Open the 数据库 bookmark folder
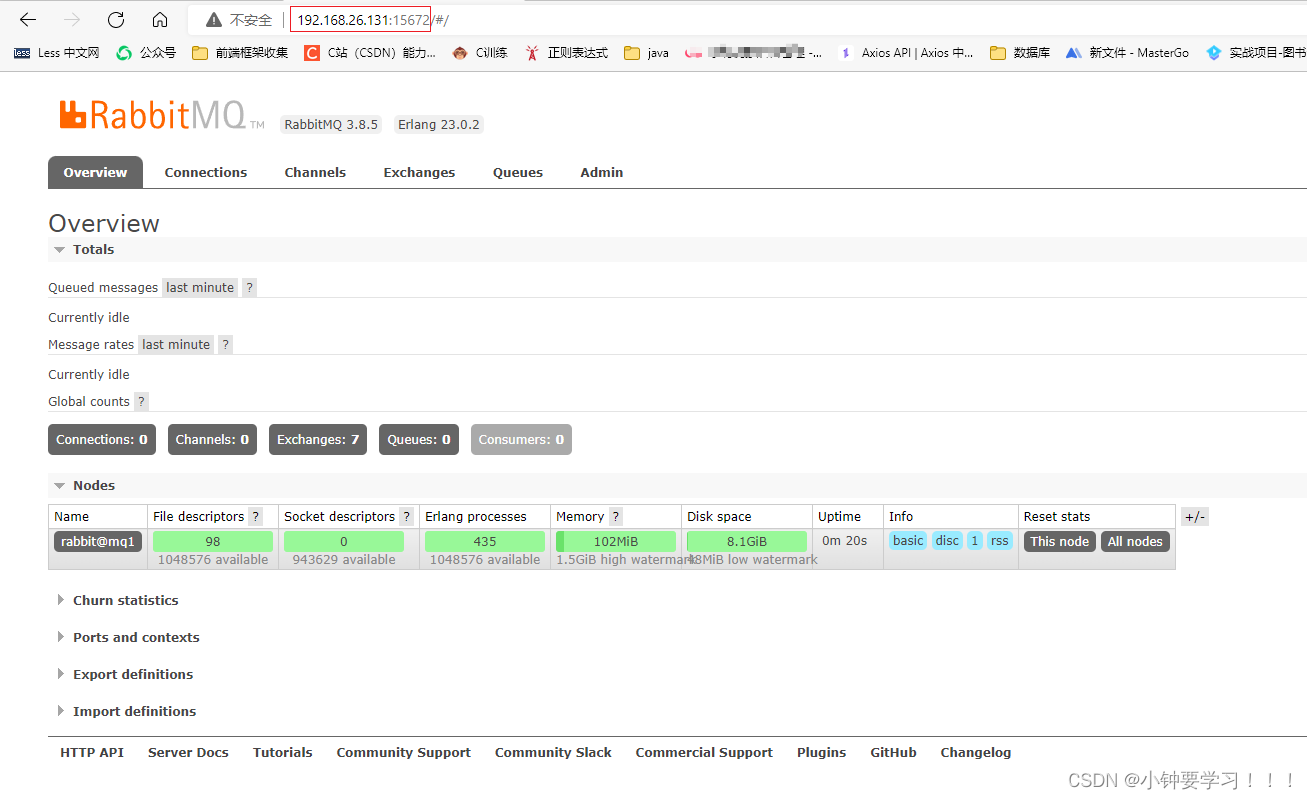 1020,53
